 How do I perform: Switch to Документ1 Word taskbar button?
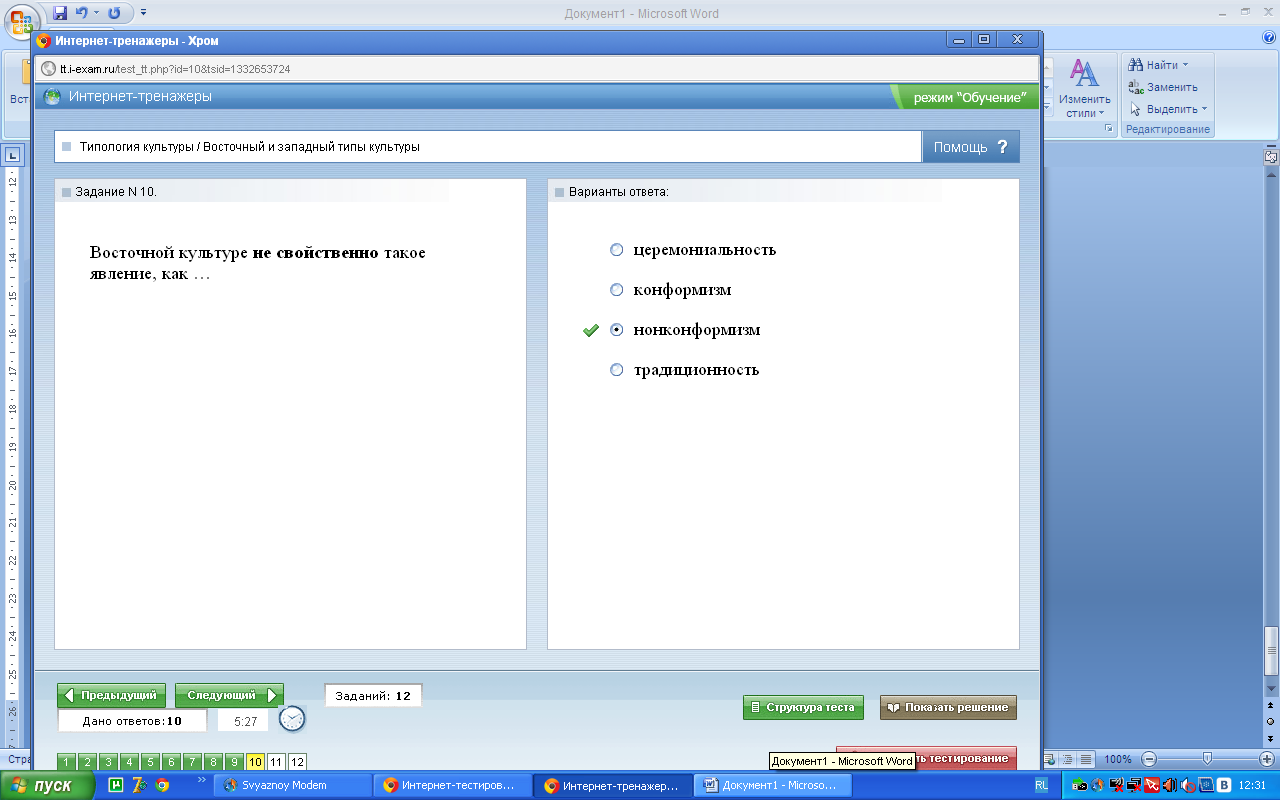[771, 786]
